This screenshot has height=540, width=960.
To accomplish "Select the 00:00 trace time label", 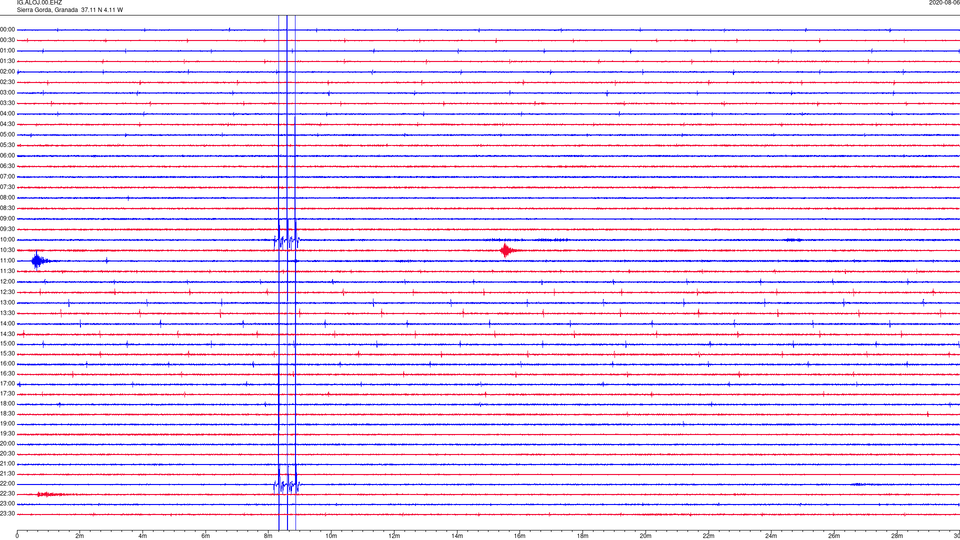I will [x=7, y=29].
